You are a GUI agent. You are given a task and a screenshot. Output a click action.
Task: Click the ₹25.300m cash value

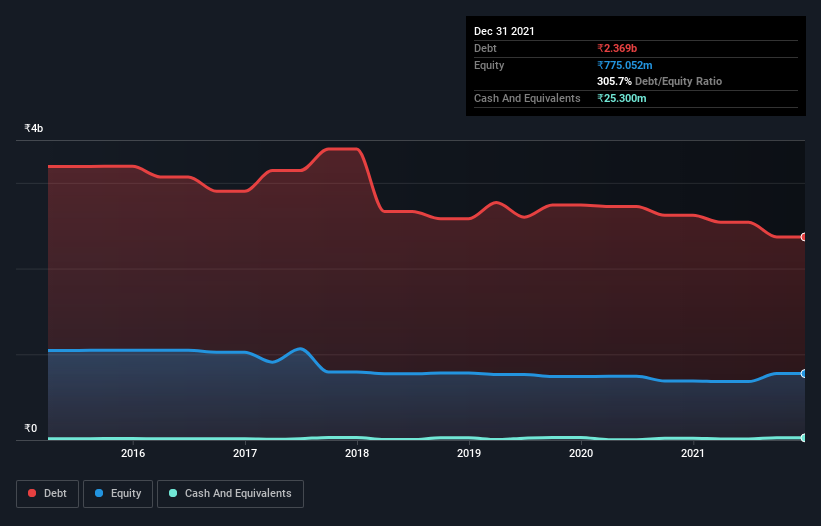pyautogui.click(x=622, y=98)
